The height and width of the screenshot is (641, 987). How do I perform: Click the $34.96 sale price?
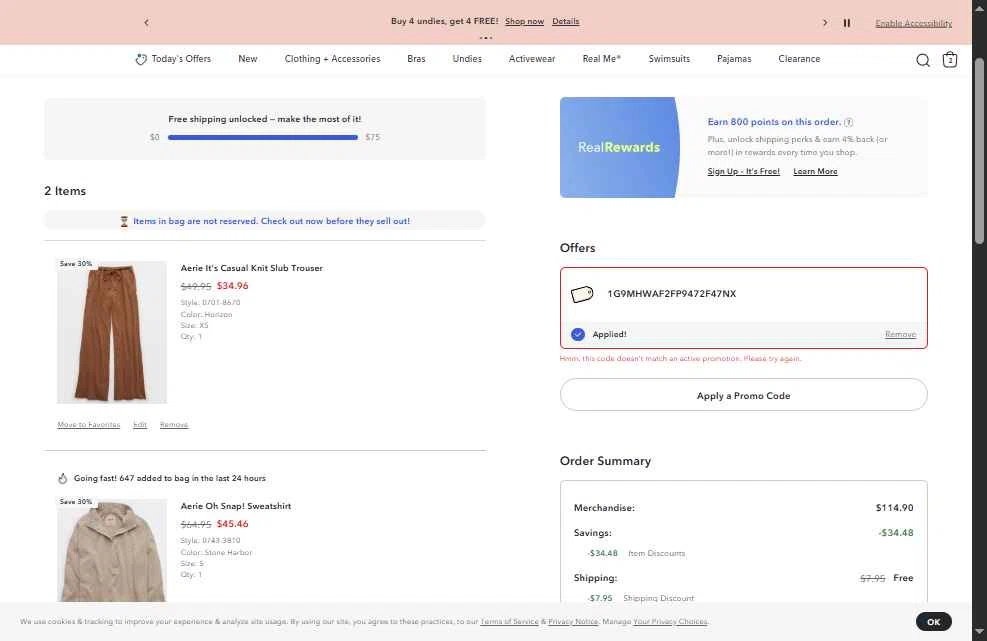233,286
